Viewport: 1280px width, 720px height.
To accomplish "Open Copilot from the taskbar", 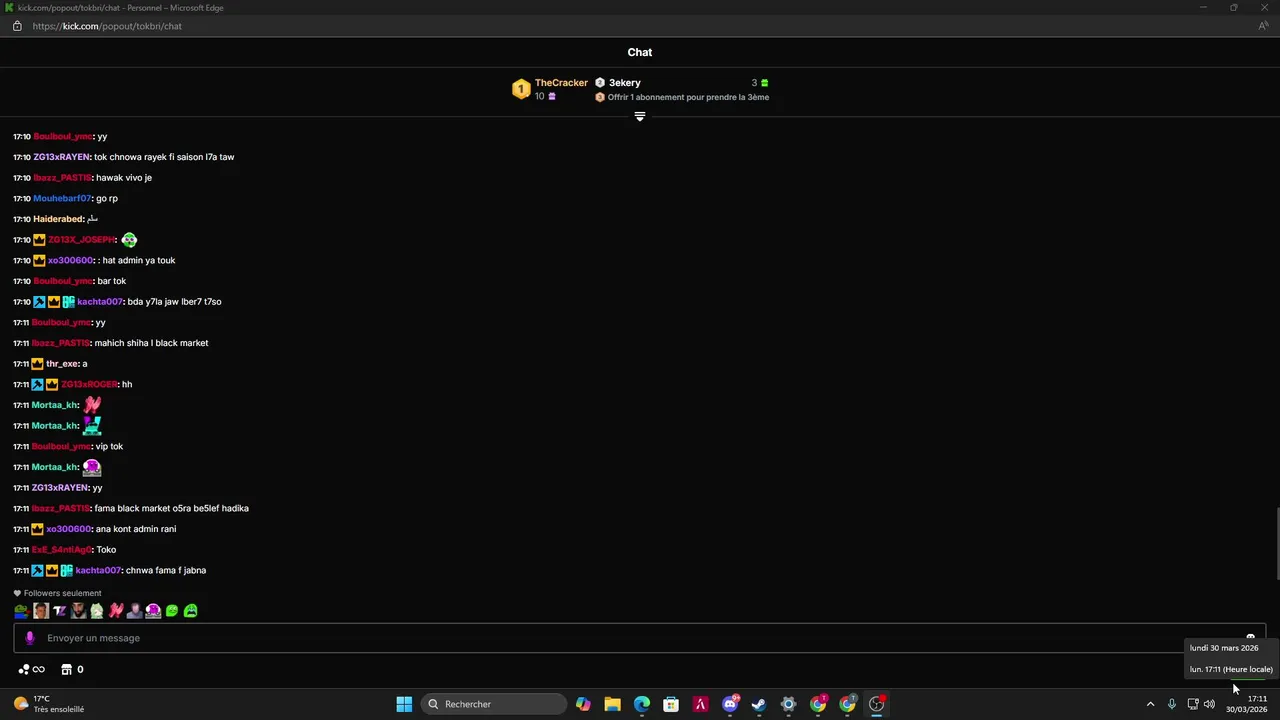I will tap(583, 704).
